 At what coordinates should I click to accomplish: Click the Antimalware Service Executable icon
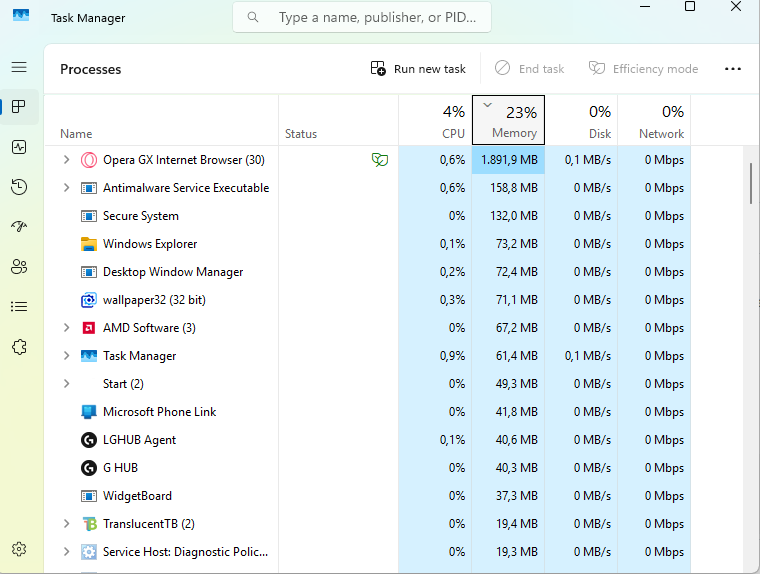(89, 188)
